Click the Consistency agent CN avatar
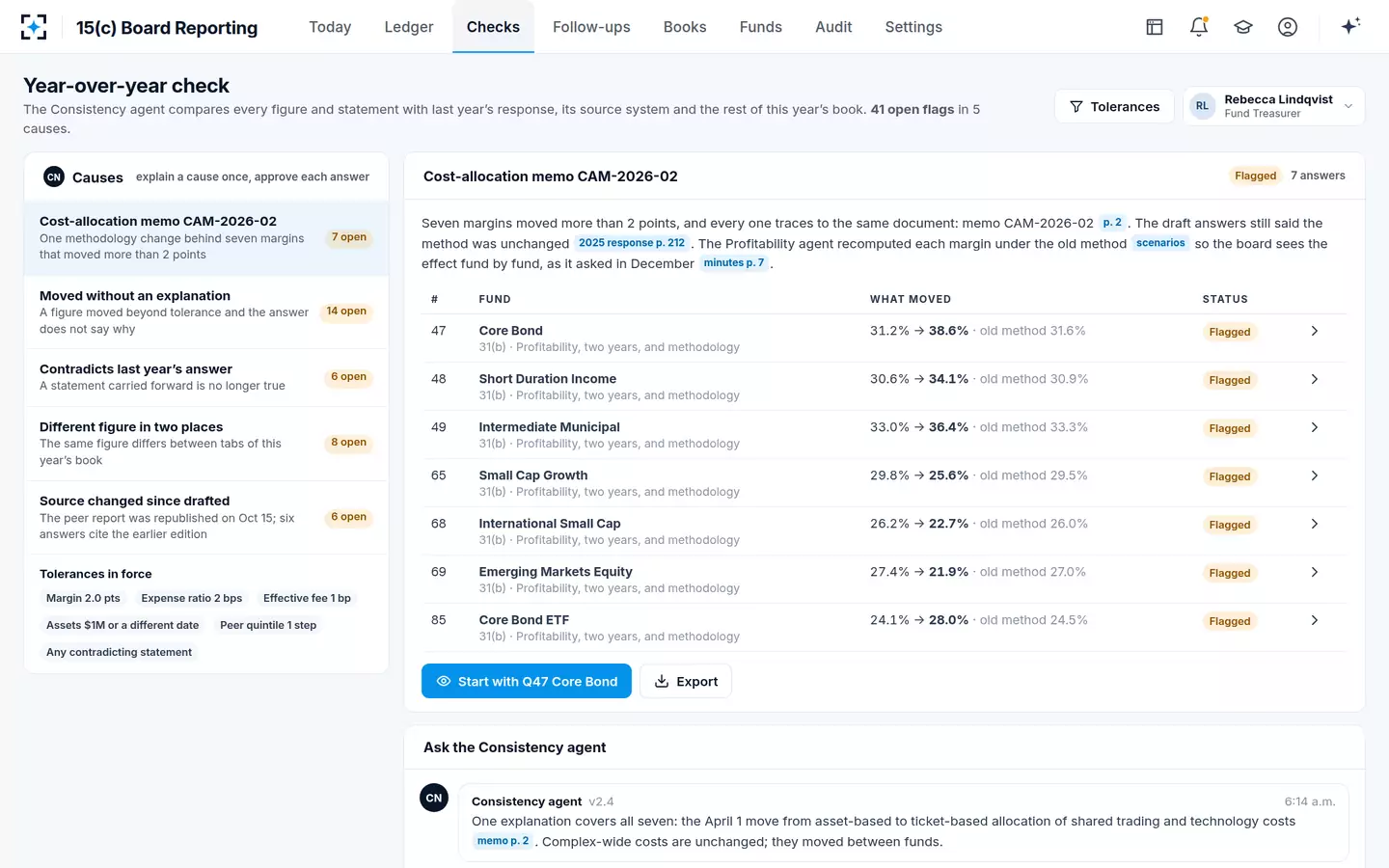 click(434, 798)
